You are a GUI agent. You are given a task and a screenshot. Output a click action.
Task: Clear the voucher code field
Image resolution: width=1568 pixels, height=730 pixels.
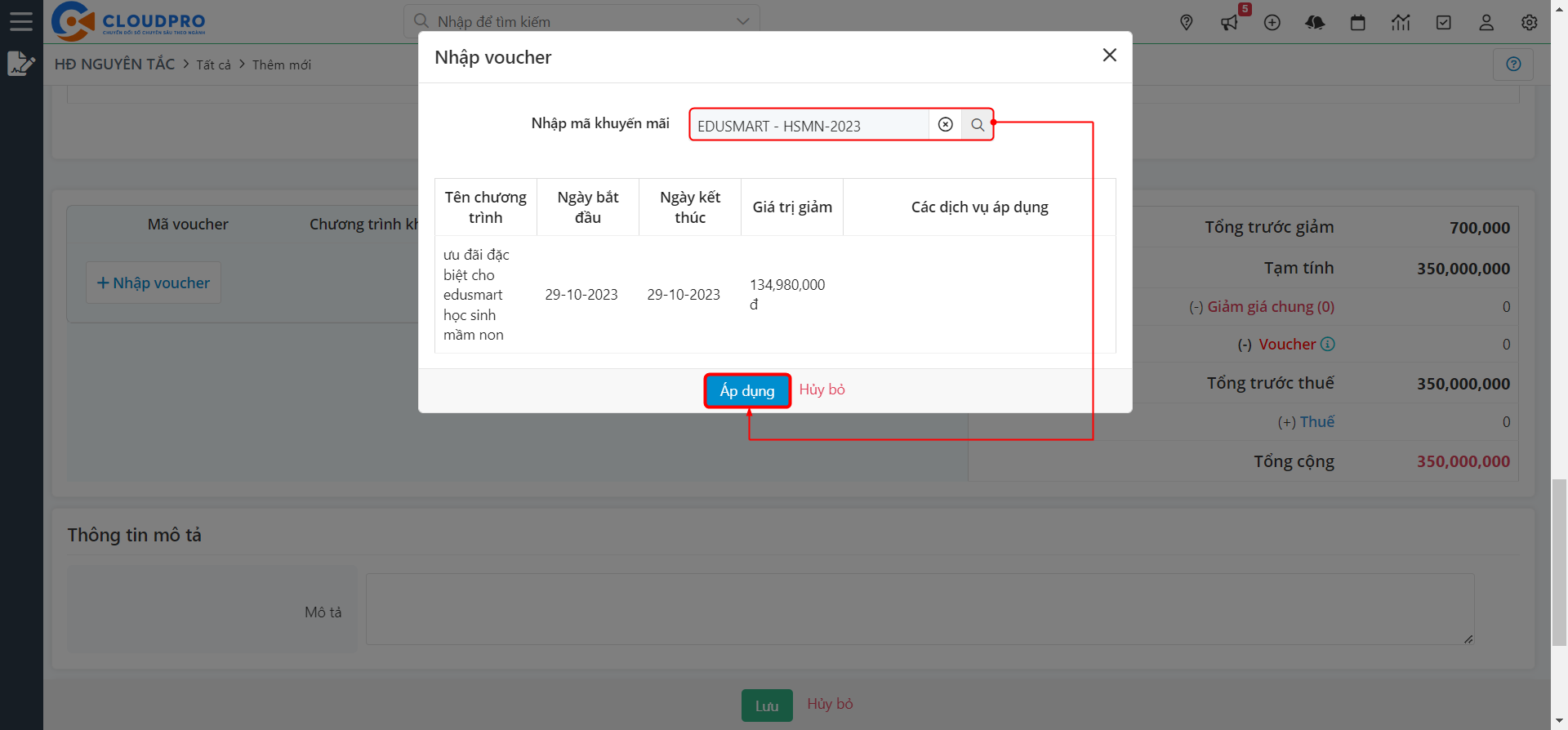[x=945, y=124]
